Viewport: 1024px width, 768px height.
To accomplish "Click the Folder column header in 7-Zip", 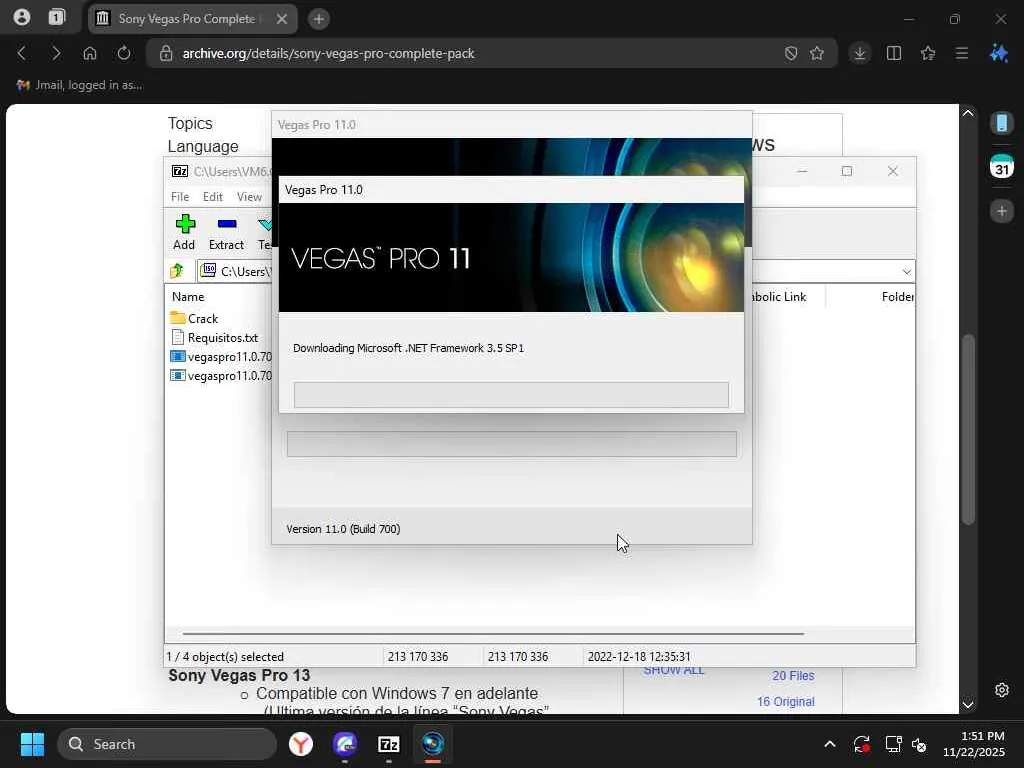I will click(896, 296).
